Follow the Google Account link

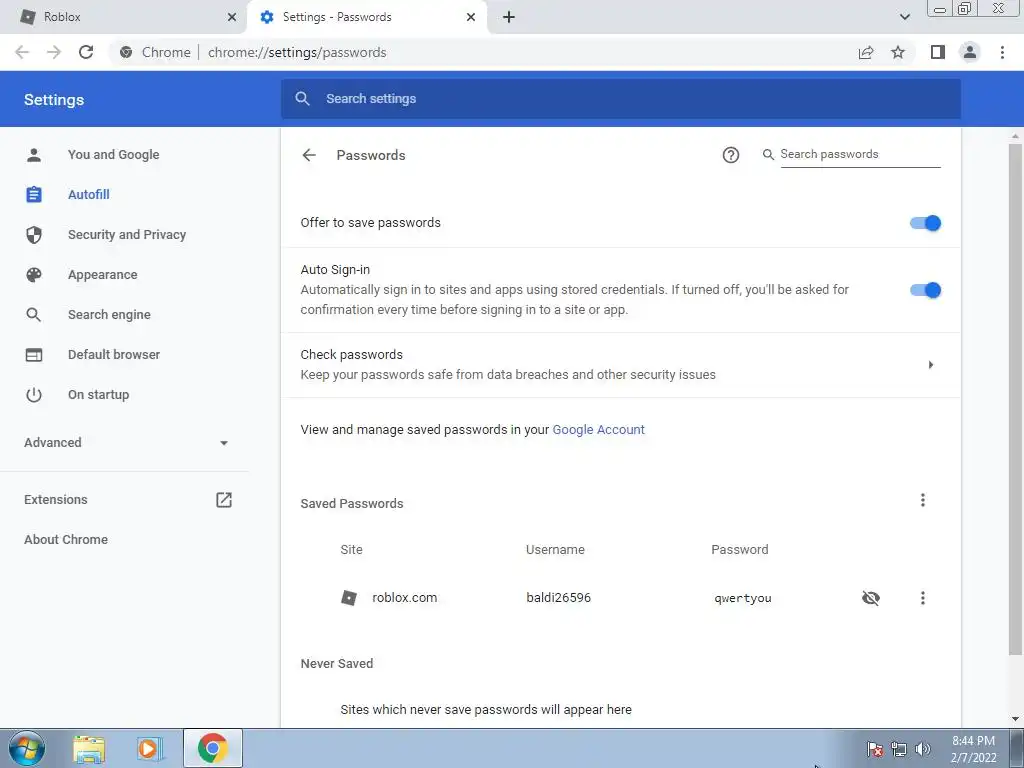click(x=598, y=430)
